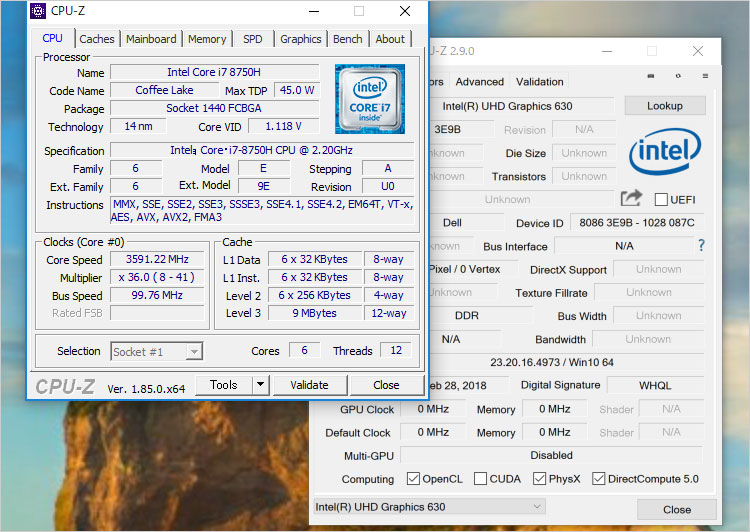Click the Code Name value Coffee Lake
Viewport: 750px width, 532px height.
coord(165,90)
